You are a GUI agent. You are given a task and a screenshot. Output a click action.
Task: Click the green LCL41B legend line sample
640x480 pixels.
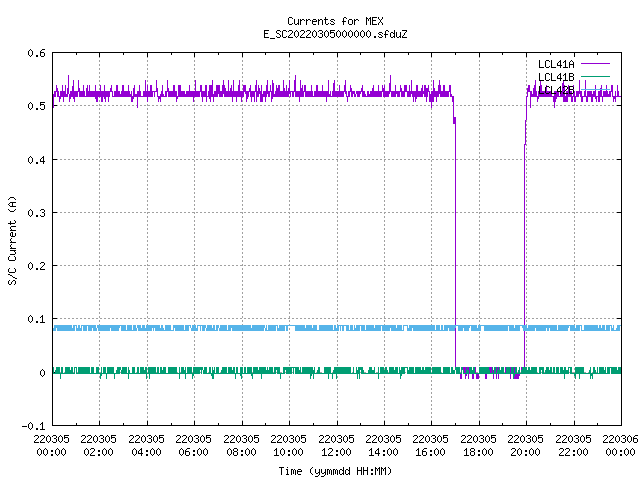pyautogui.click(x=595, y=76)
